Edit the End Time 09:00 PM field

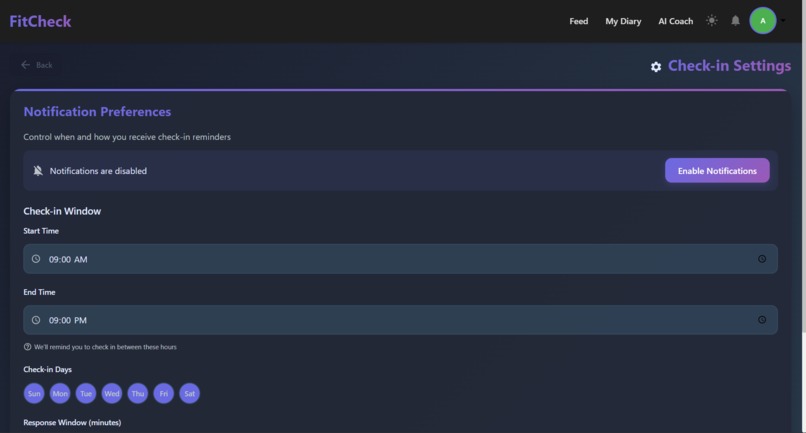coord(400,320)
